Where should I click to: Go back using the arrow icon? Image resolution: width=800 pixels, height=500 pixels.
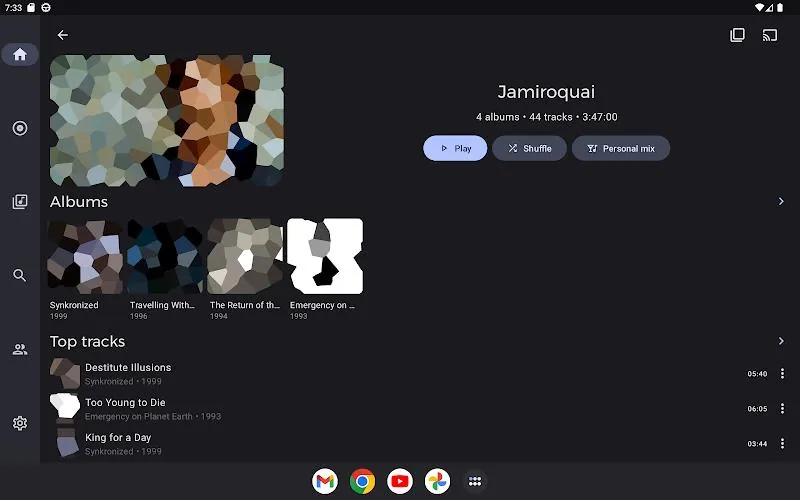[62, 35]
